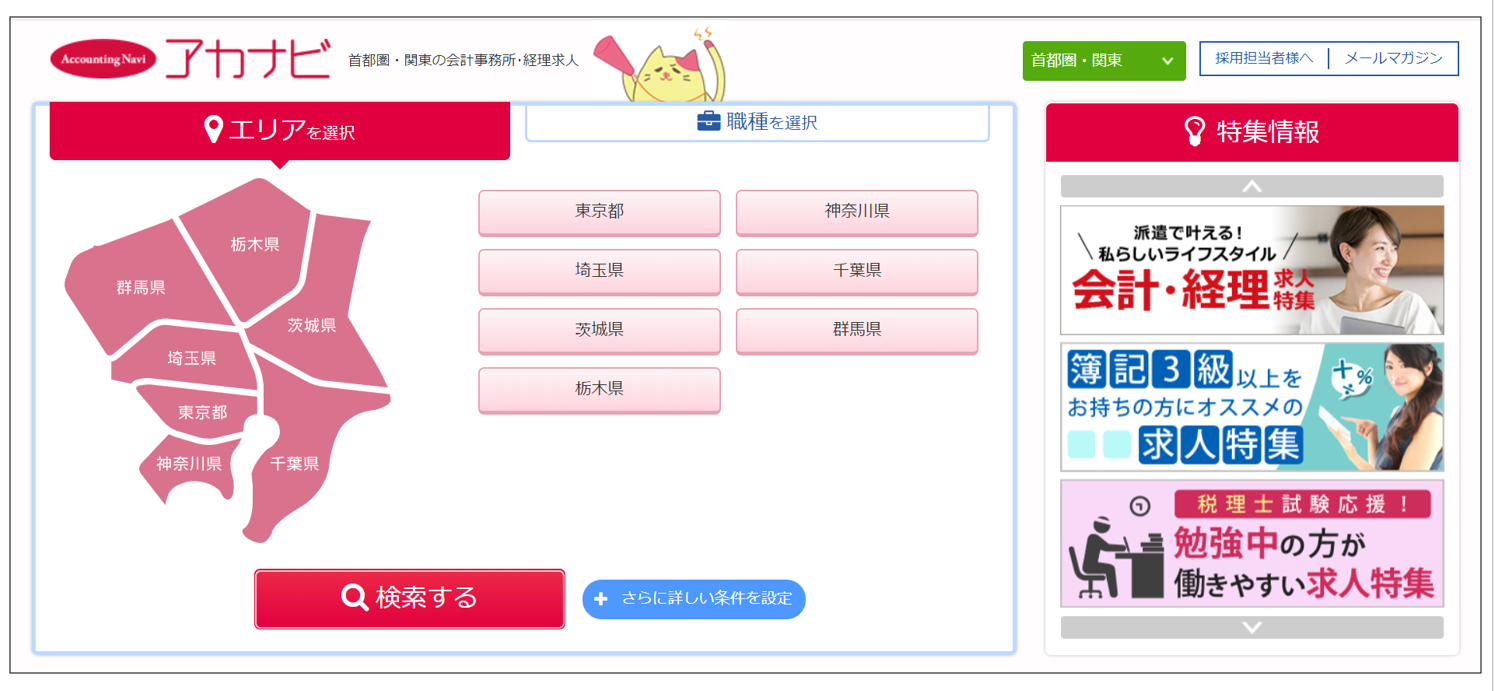Switch to the 職種を選択 tab

(x=757, y=122)
